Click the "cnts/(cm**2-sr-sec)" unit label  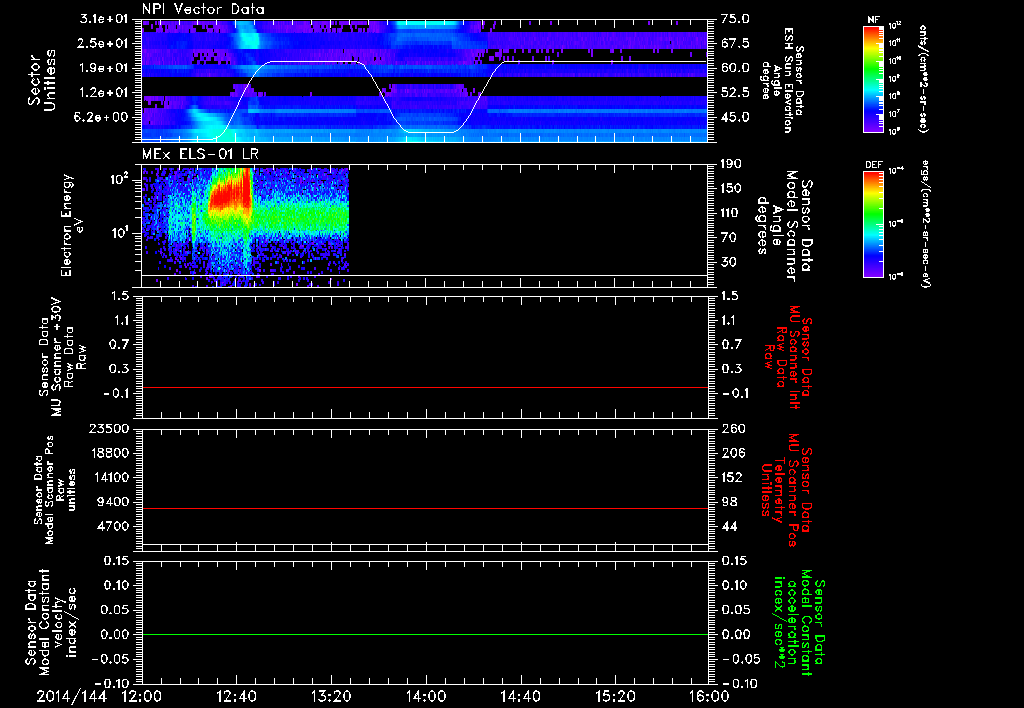tap(923, 78)
